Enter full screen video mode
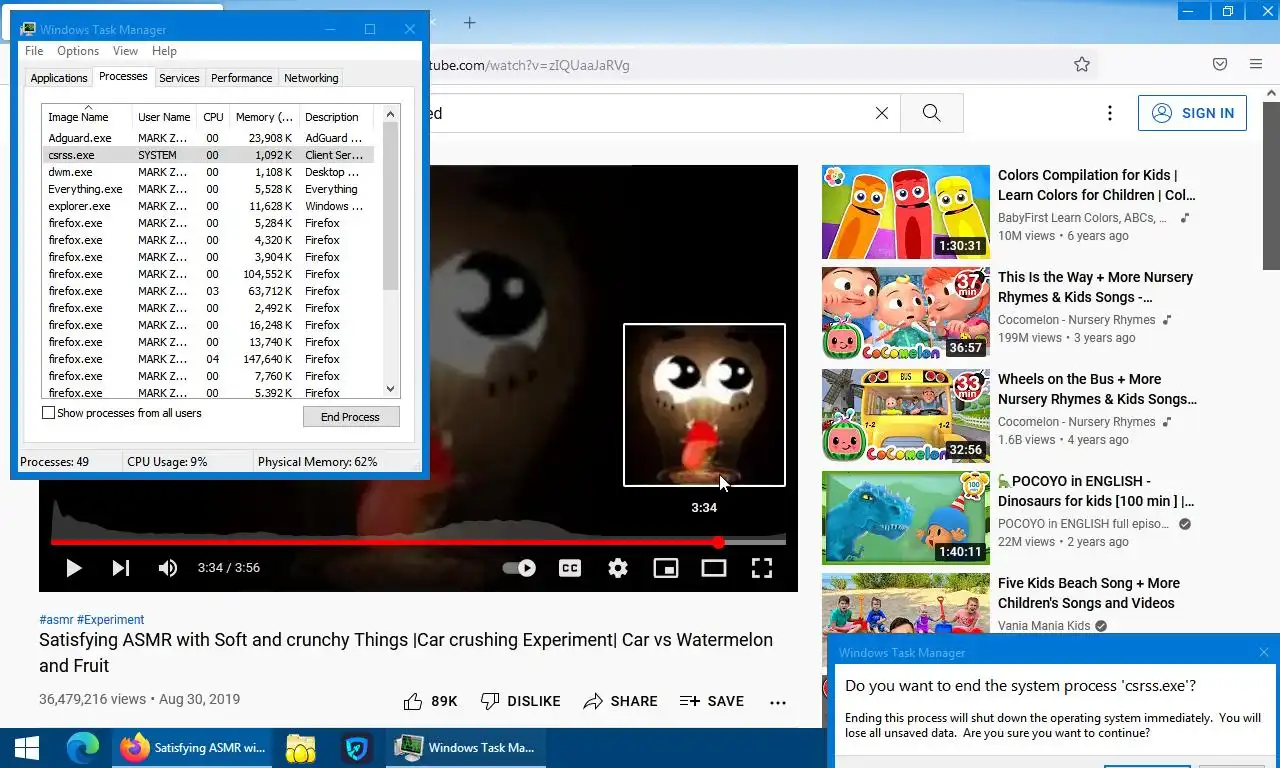 point(762,568)
